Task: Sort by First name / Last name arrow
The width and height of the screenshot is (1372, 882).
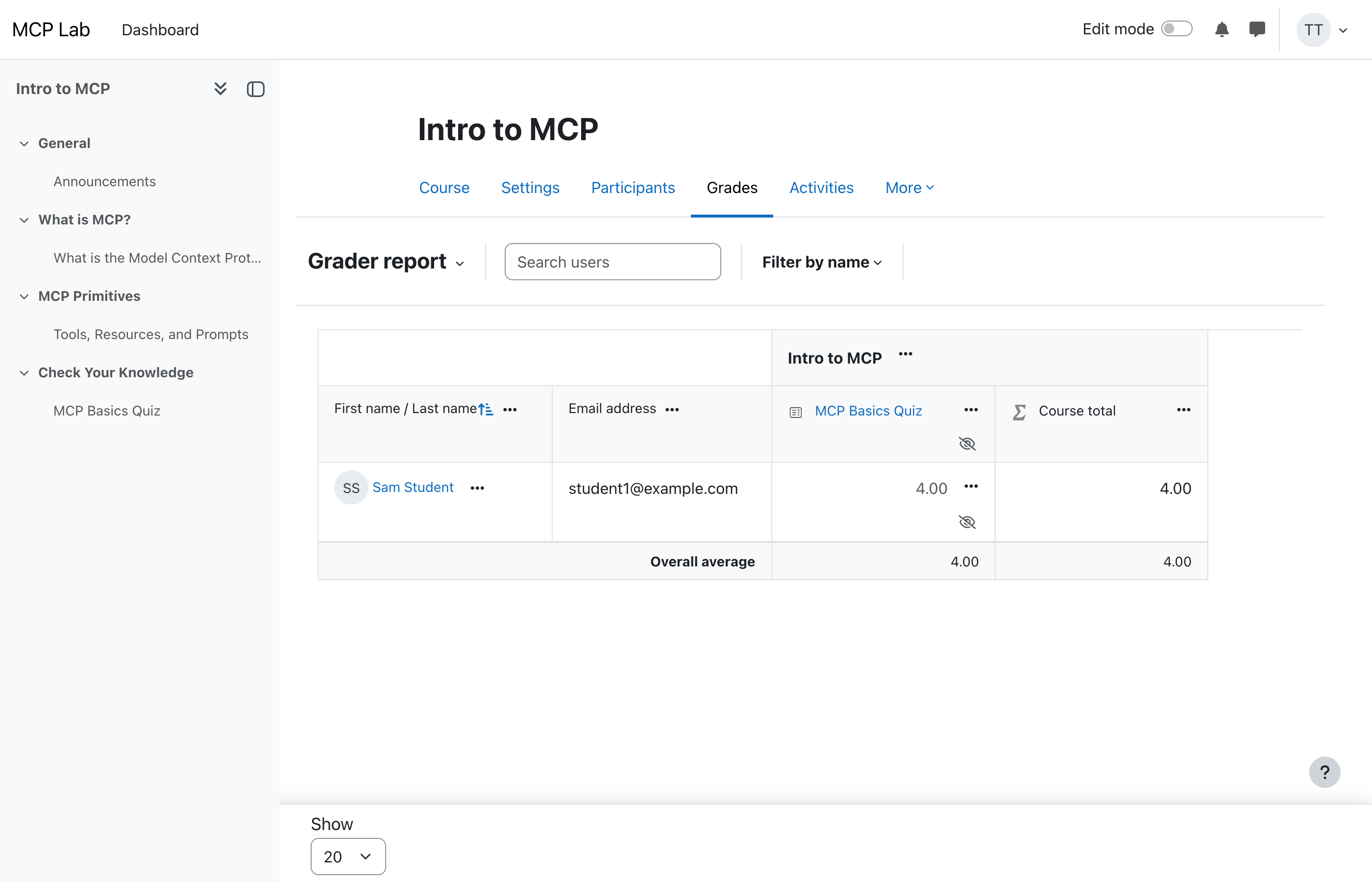Action: pos(486,410)
